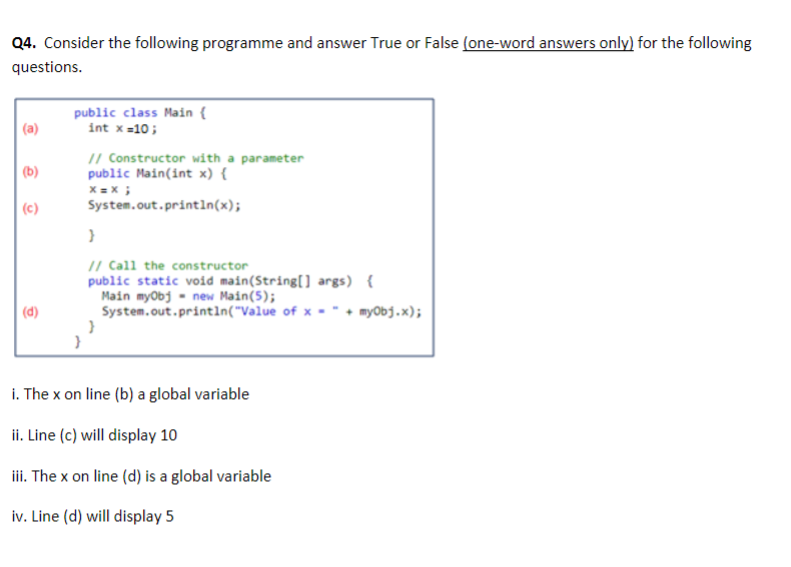Click 'System.out.println(x);' code line

(x=164, y=205)
